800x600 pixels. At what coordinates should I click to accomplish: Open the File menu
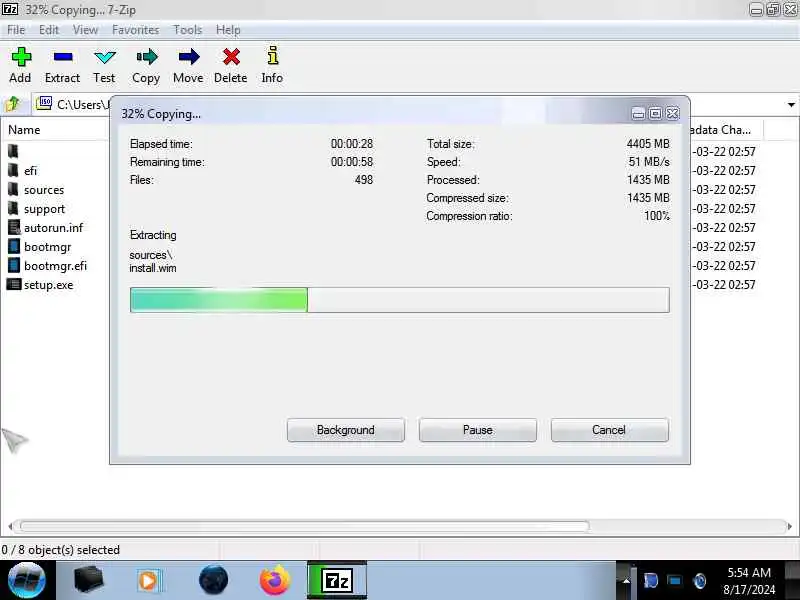[x=16, y=30]
